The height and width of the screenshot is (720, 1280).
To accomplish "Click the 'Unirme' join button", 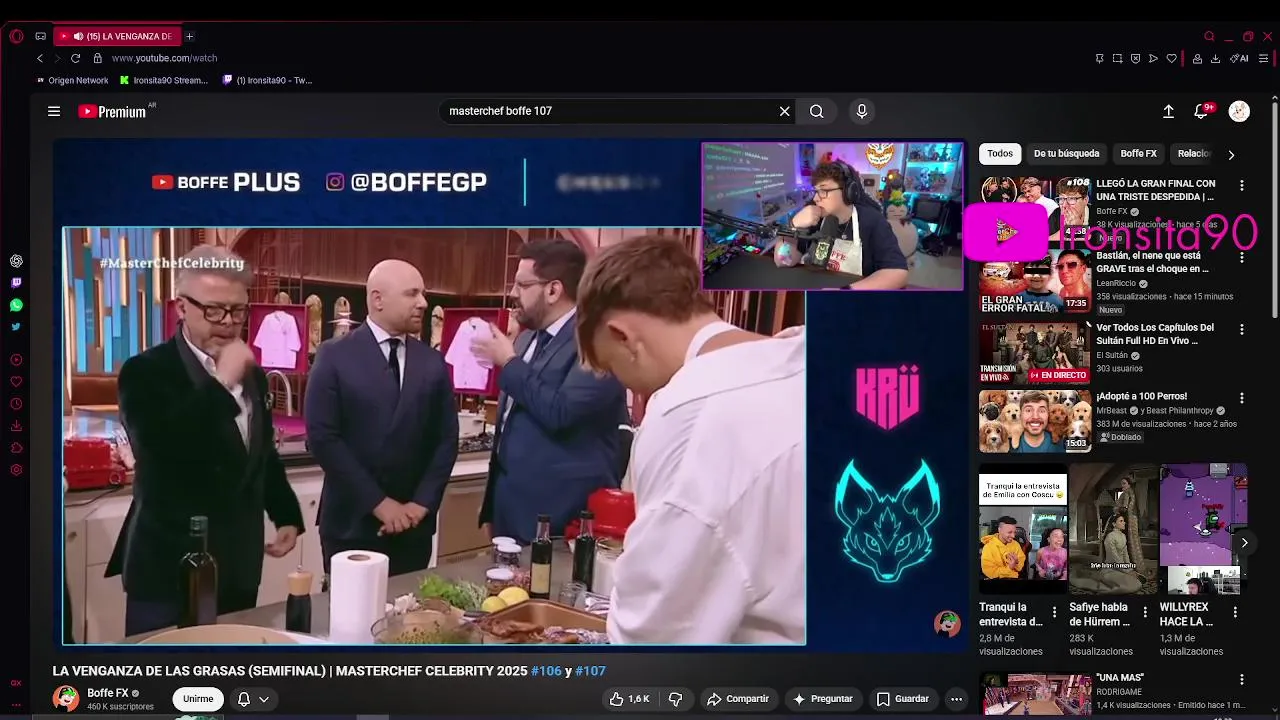I will (198, 699).
